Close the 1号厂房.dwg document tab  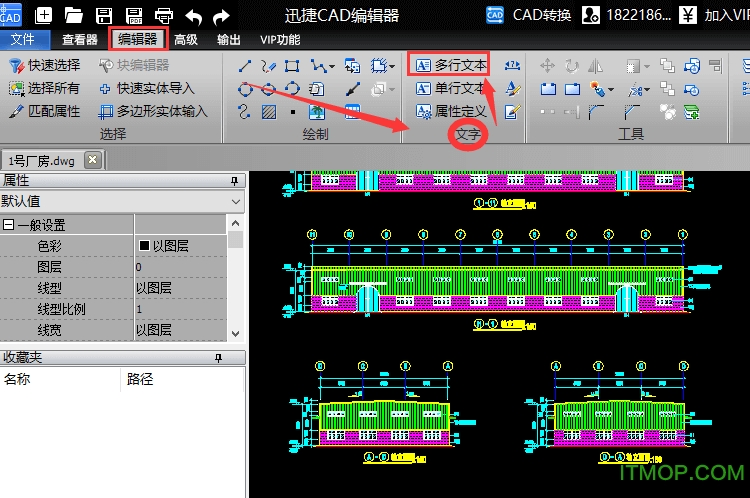pos(92,159)
